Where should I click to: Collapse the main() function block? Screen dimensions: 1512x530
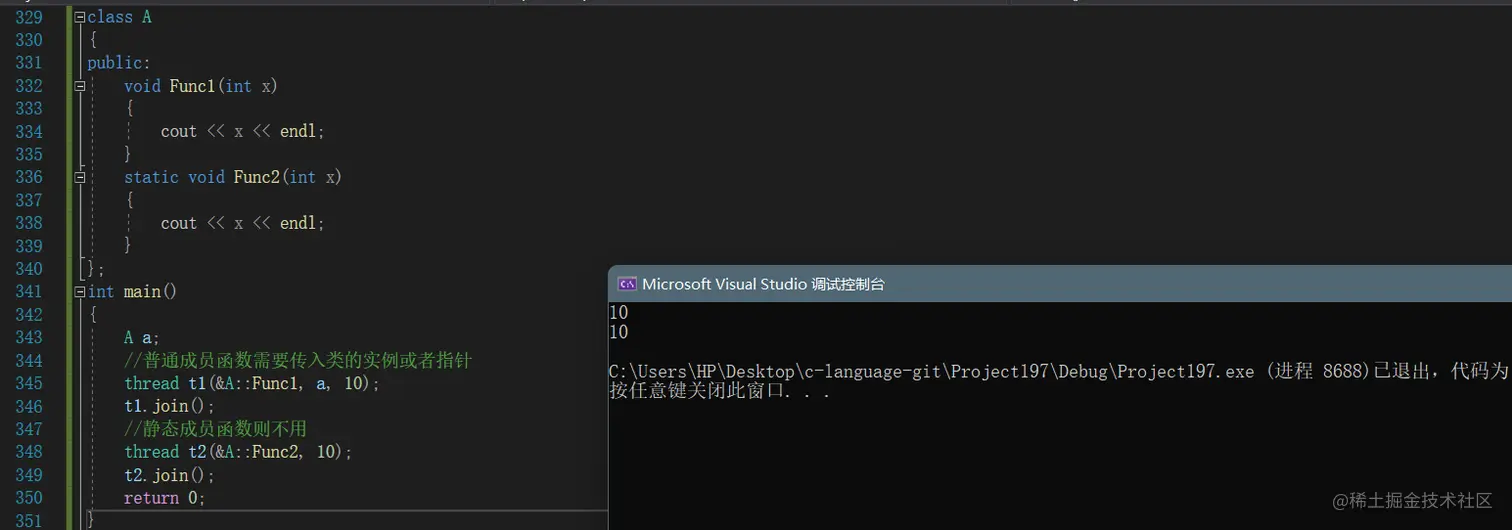pyautogui.click(x=80, y=291)
